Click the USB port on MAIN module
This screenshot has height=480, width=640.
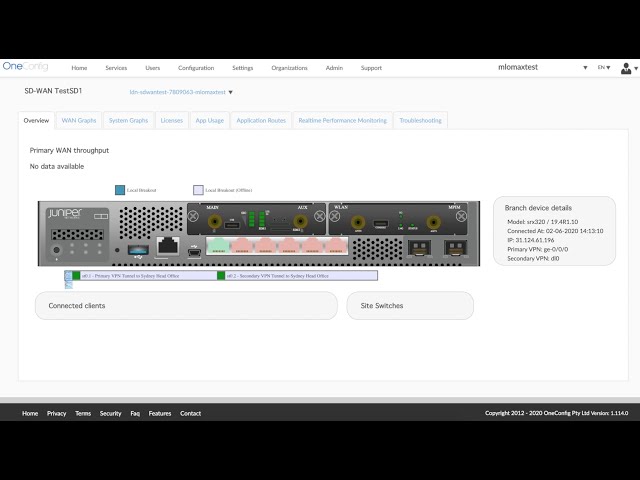(232, 224)
